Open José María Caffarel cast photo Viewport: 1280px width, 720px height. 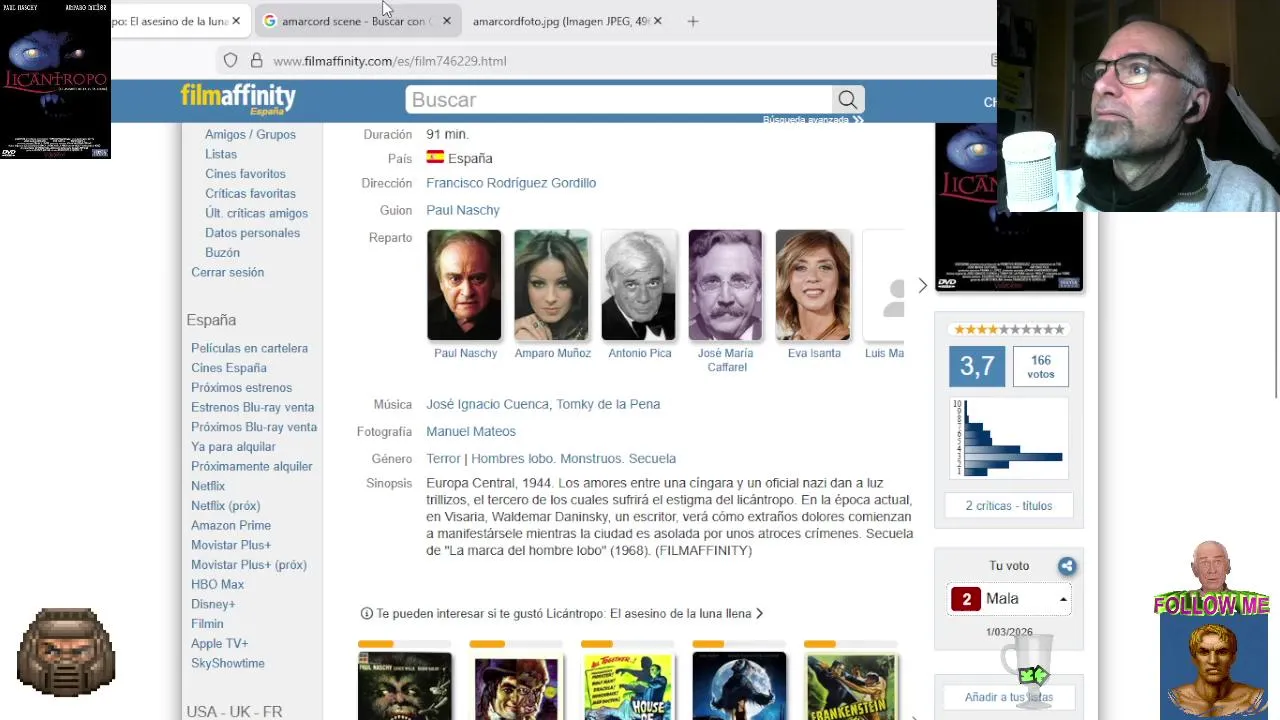click(x=726, y=285)
